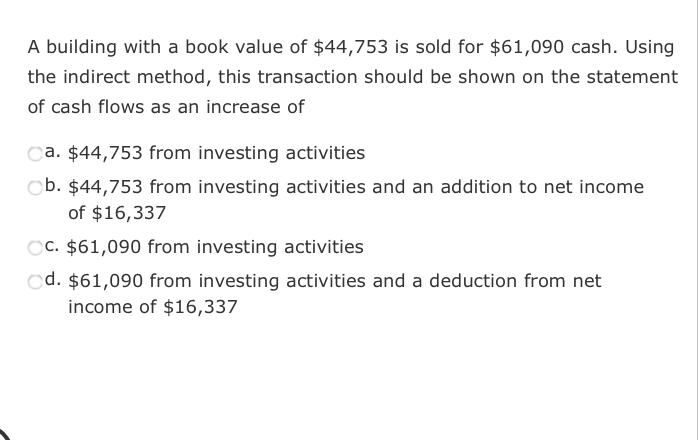The width and height of the screenshot is (698, 440).
Task: Click answer text '$44,753 from investing activities' in option a
Action: [215, 154]
